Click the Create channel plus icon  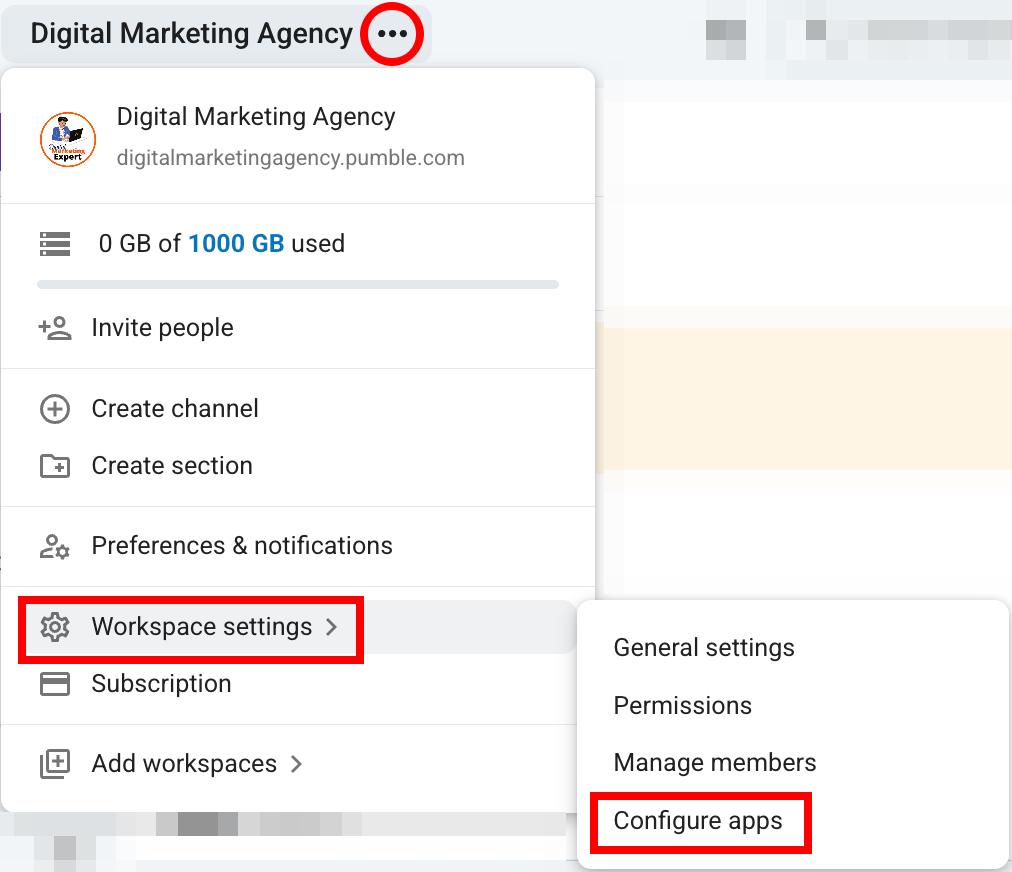(55, 408)
